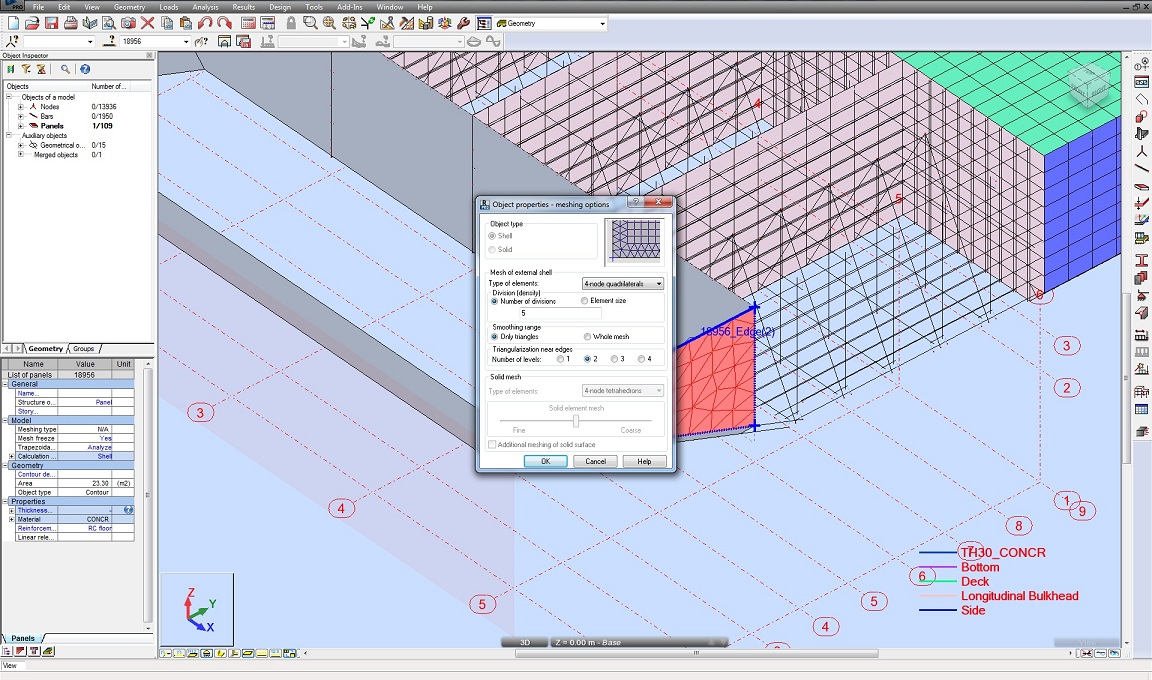Viewport: 1152px width, 680px height.
Task: Select the Element size radio button
Action: (585, 300)
